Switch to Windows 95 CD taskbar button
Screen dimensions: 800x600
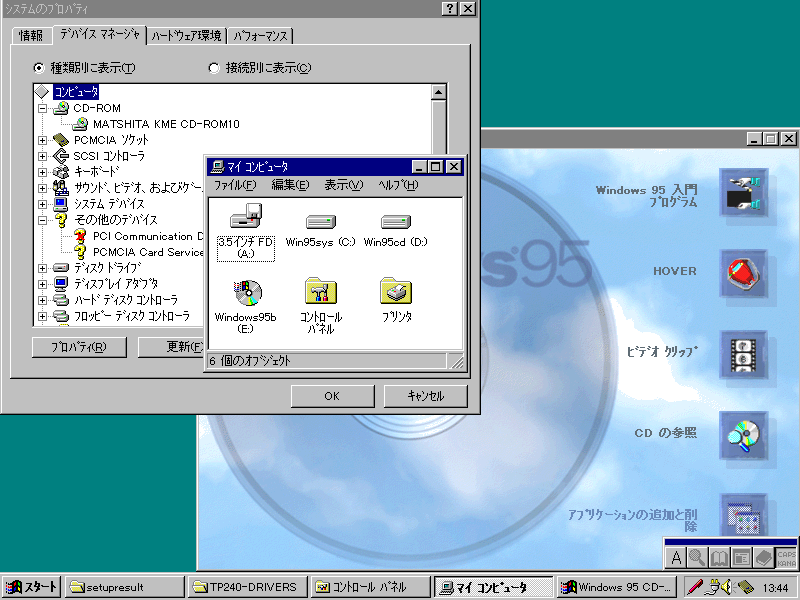[x=617, y=587]
